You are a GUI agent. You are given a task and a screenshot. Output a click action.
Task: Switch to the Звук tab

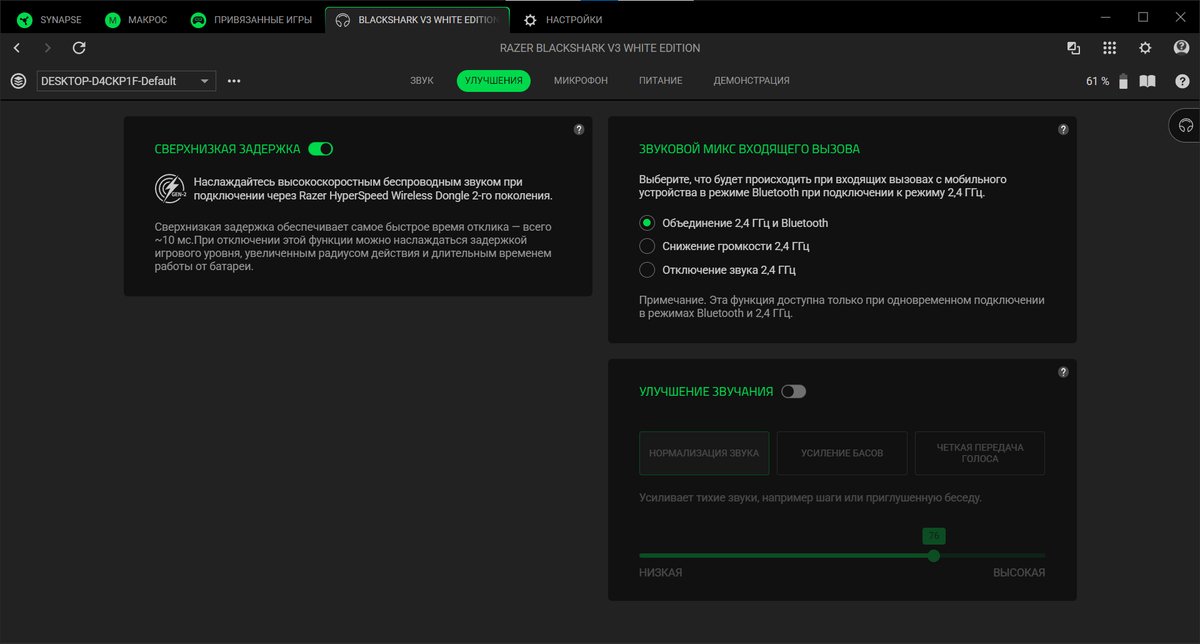[x=422, y=81]
